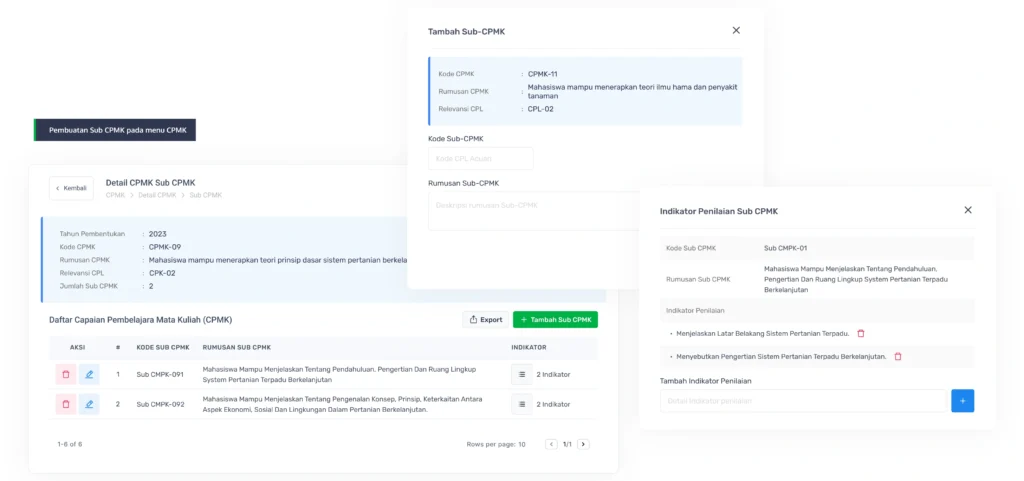Select the INDIKATOR column header
The width and height of the screenshot is (1024, 481).
point(529,347)
